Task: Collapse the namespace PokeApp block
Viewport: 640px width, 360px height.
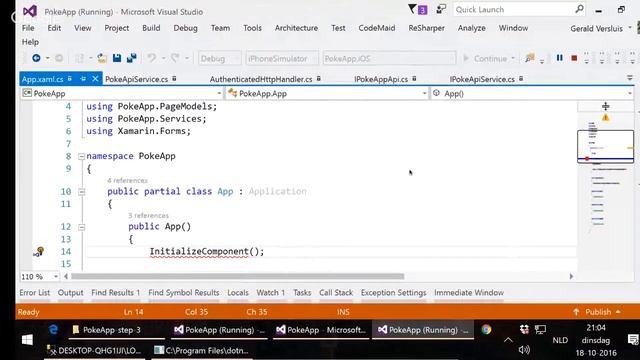Action: pyautogui.click(x=81, y=156)
